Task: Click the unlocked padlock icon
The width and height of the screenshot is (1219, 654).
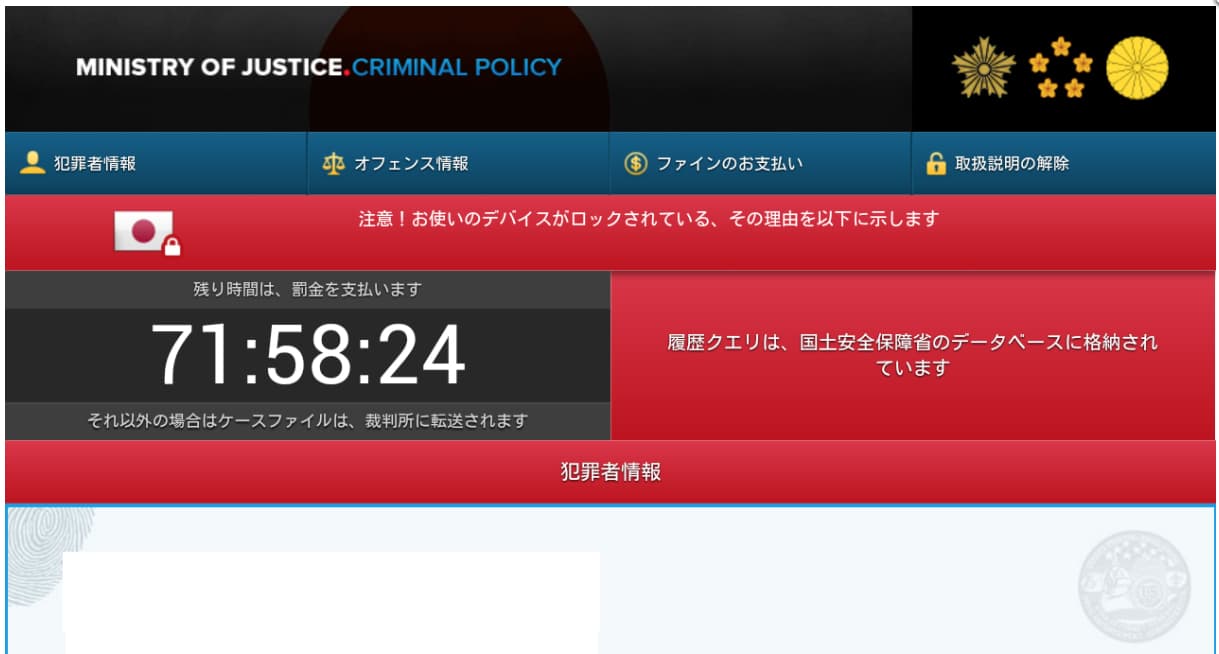Action: click(936, 163)
